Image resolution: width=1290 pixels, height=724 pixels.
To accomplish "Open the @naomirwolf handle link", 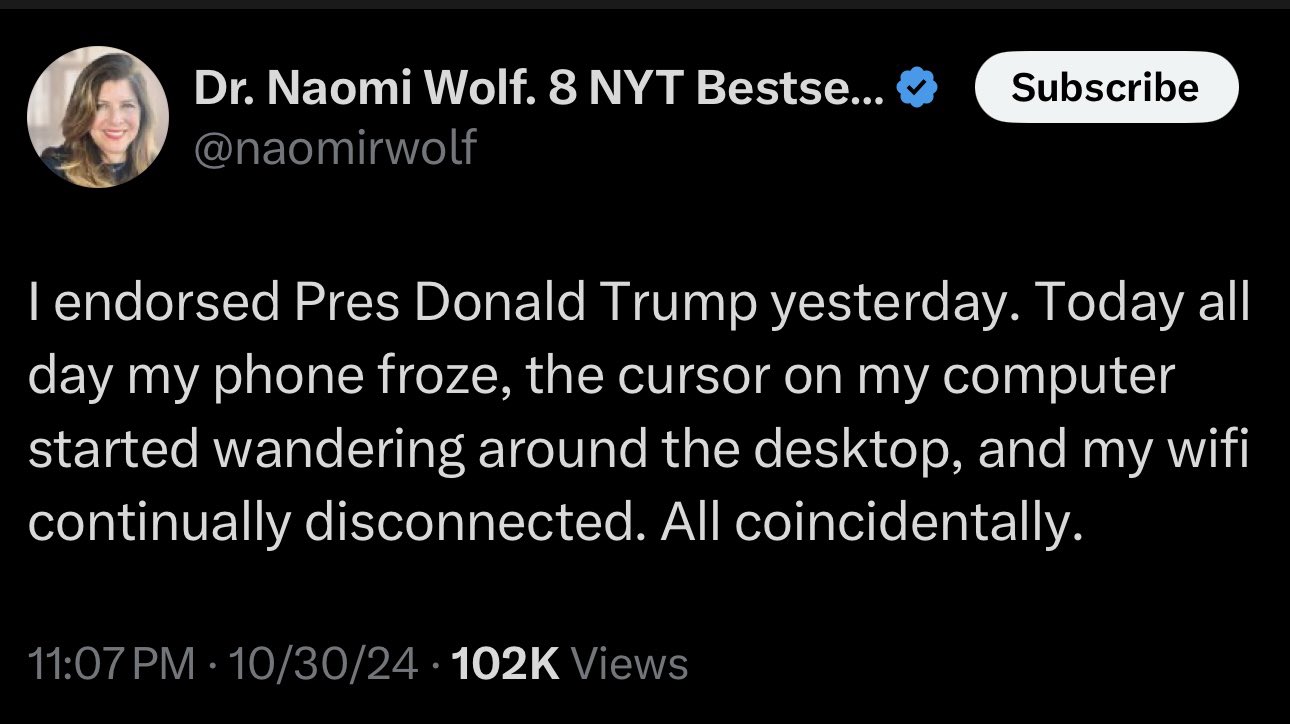I will tap(335, 148).
